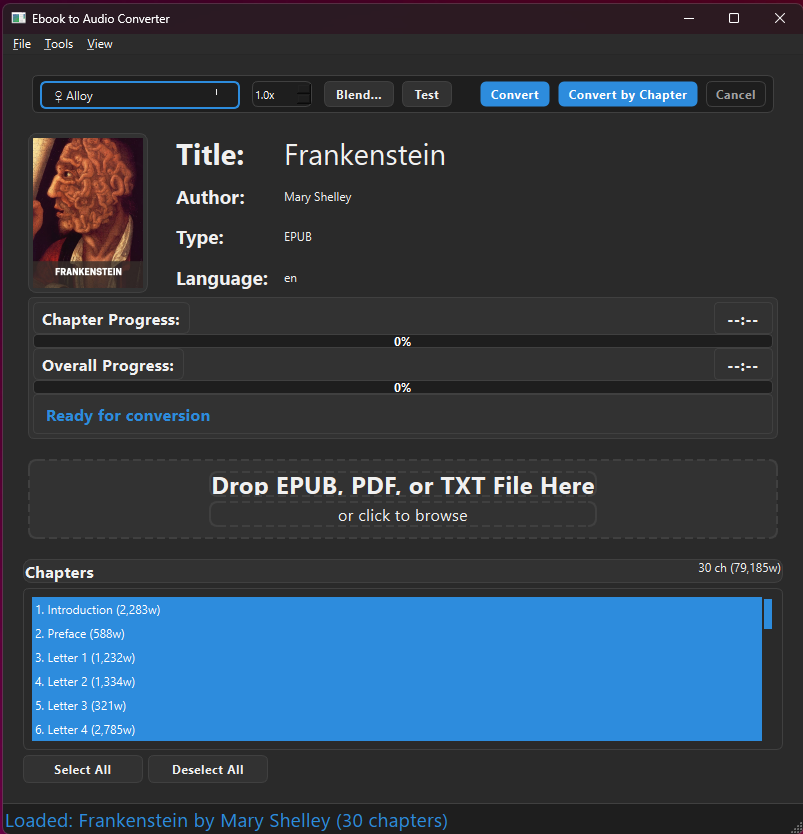The width and height of the screenshot is (803, 834).
Task: Click the Overall Progress time display
Action: (x=742, y=365)
